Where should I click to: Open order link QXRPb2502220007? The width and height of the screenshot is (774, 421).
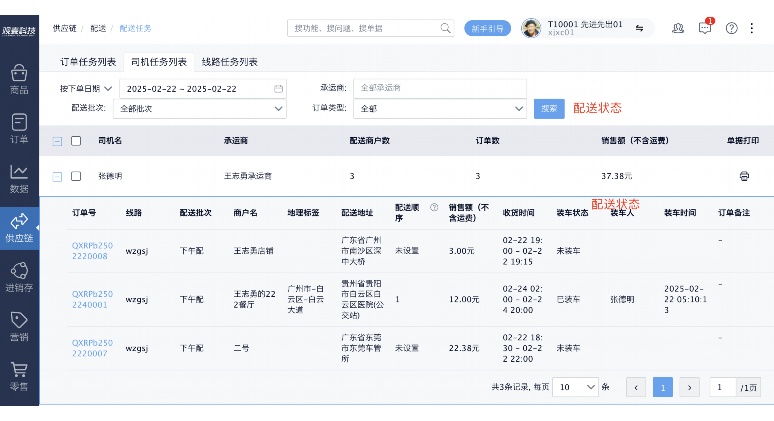(92, 348)
